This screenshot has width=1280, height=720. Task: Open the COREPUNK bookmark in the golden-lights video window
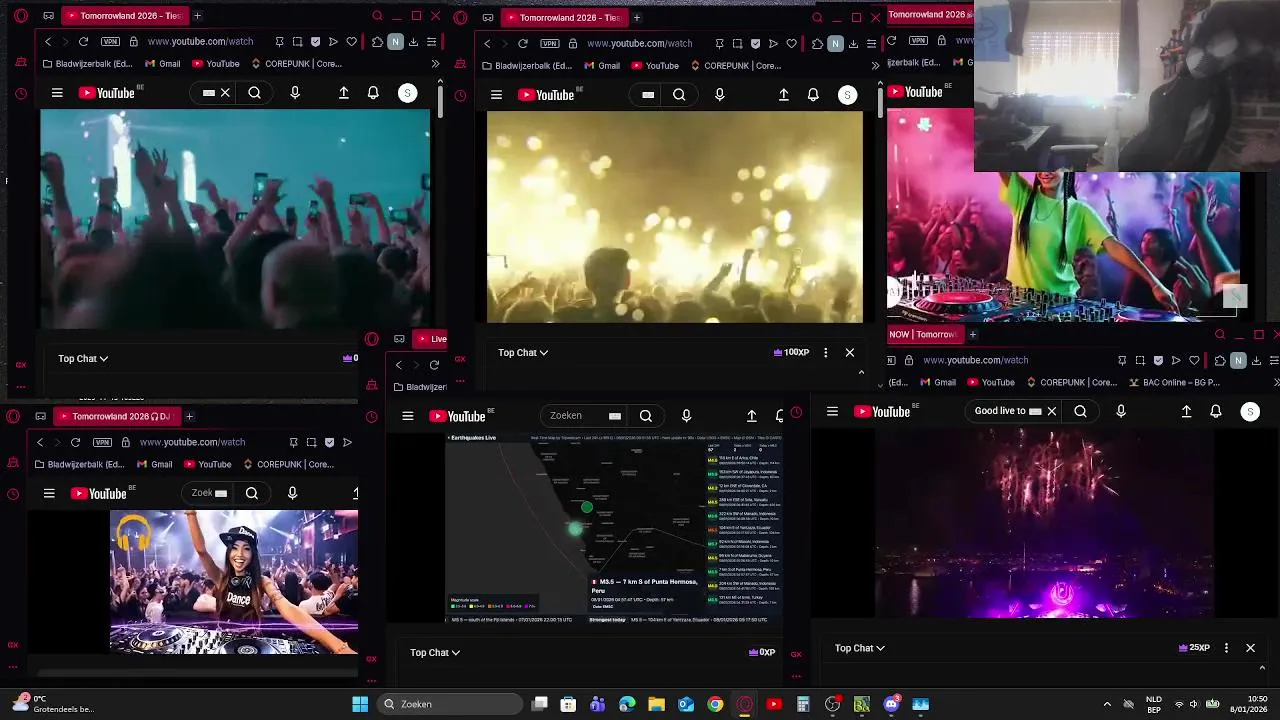735,66
